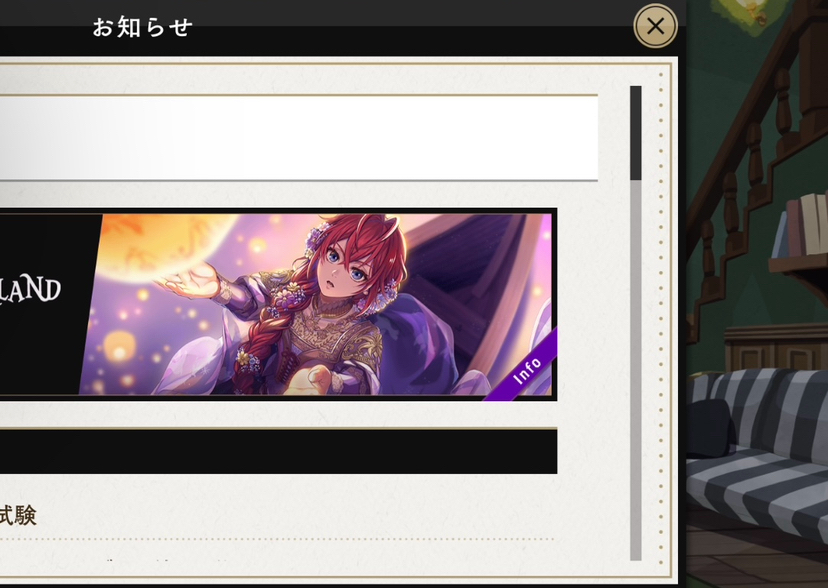Click the LAND logo on banner
Viewport: 828px width, 588px height.
(31, 289)
